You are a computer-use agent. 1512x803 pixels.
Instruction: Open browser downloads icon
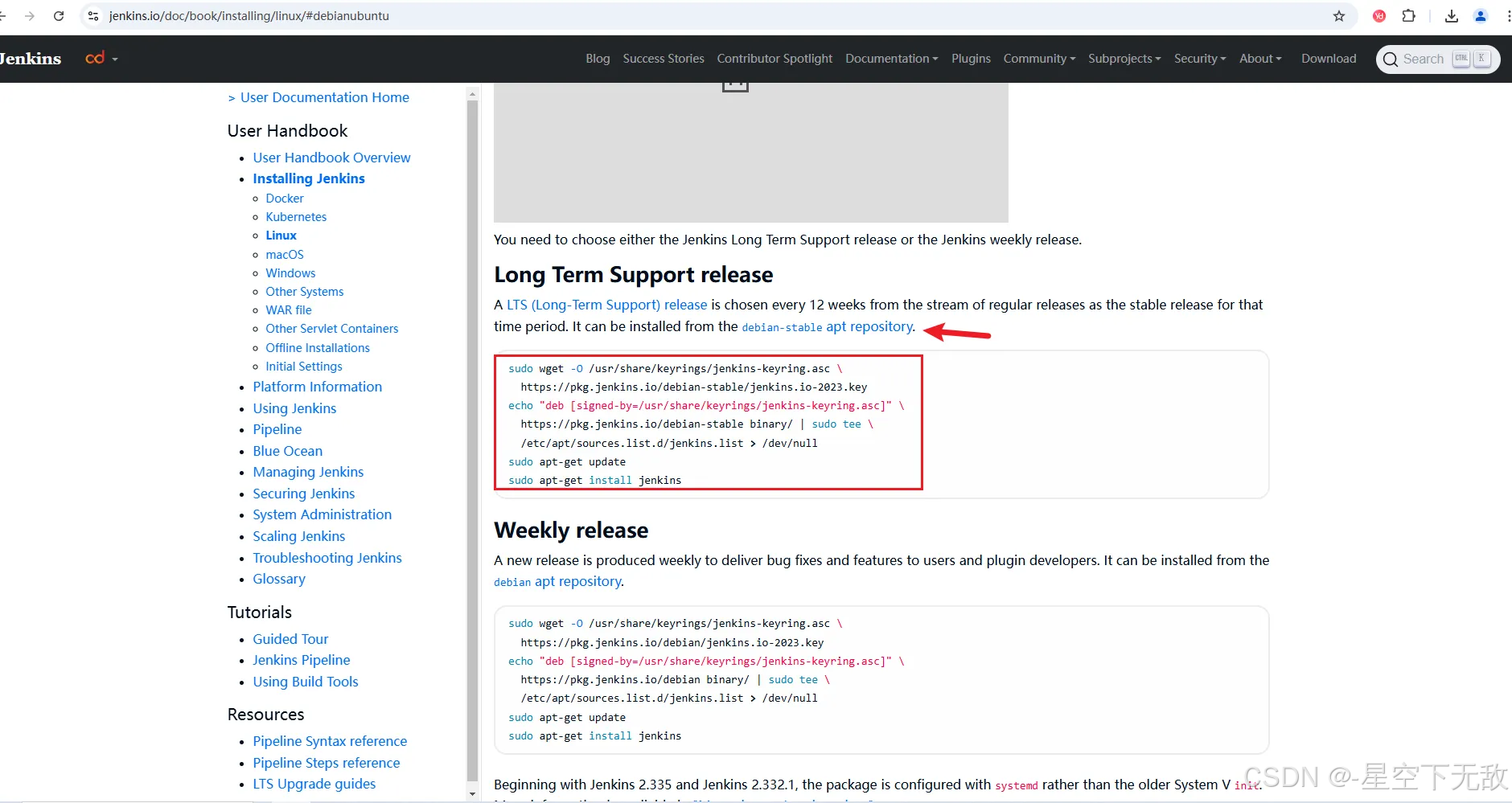point(1452,16)
